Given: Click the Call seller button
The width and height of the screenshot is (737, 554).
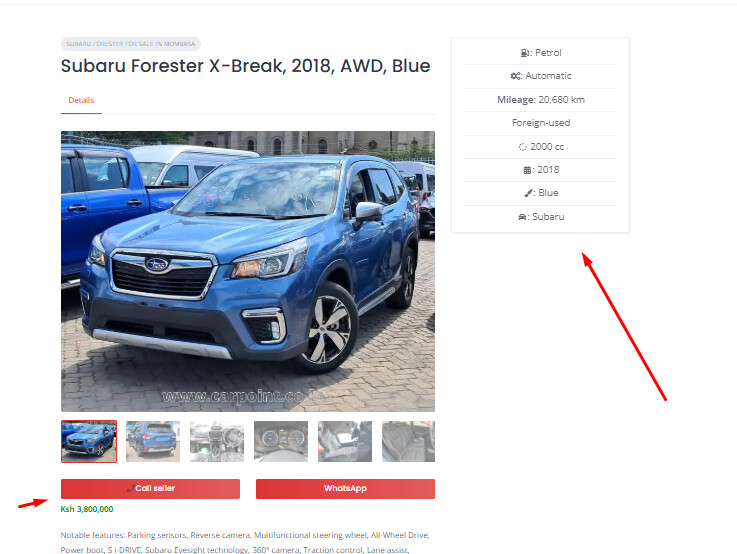Looking at the screenshot, I should pyautogui.click(x=150, y=489).
